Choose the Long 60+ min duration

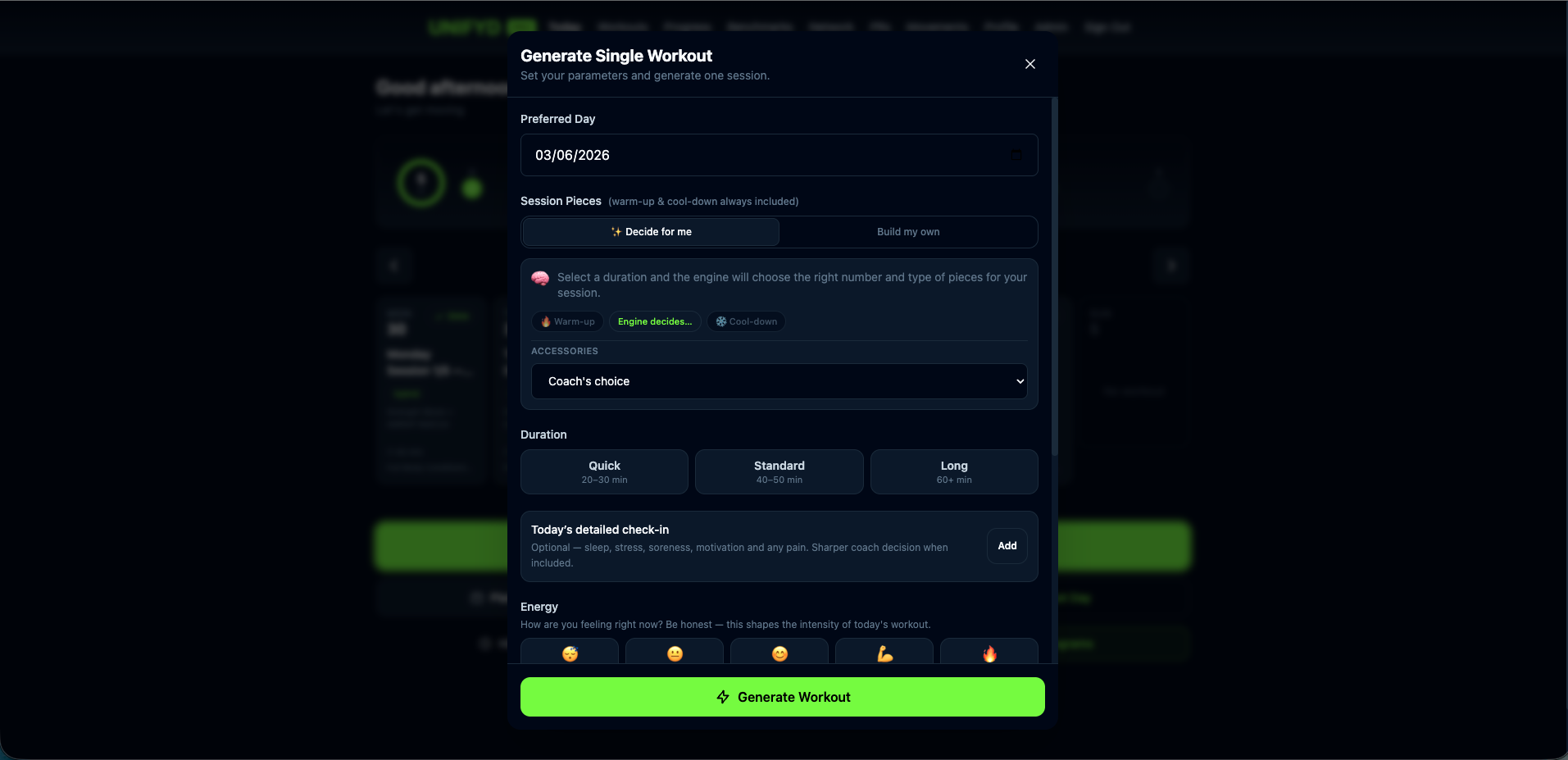(954, 471)
